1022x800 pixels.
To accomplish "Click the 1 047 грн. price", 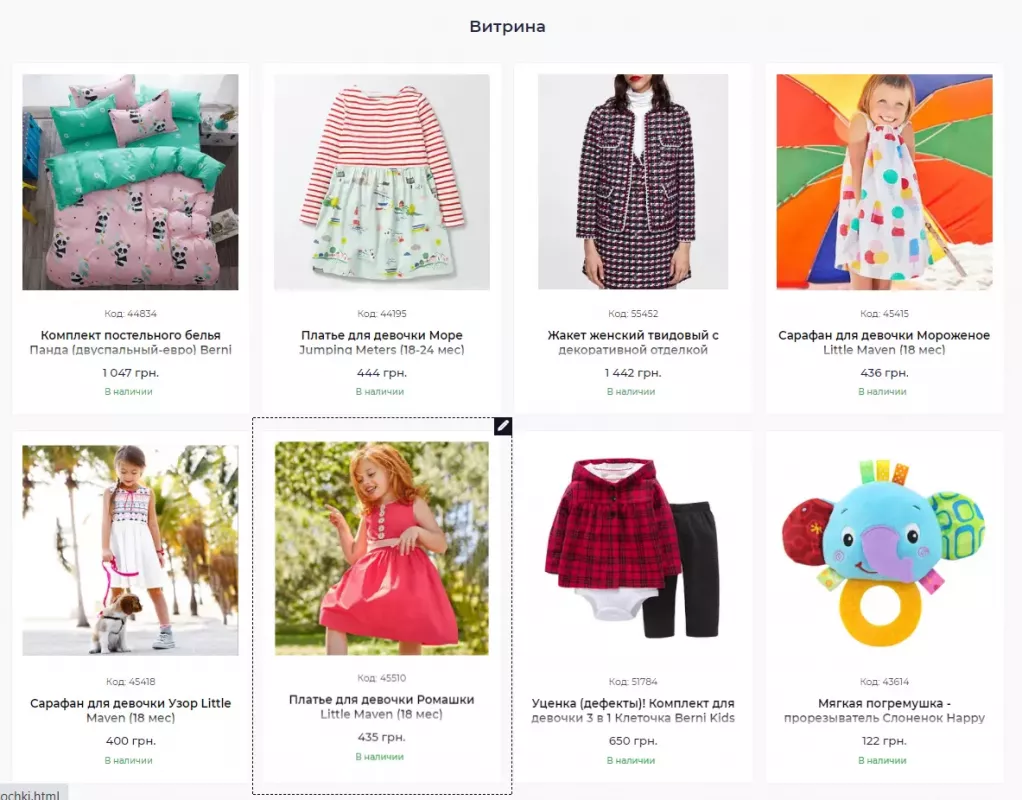I will pos(130,373).
